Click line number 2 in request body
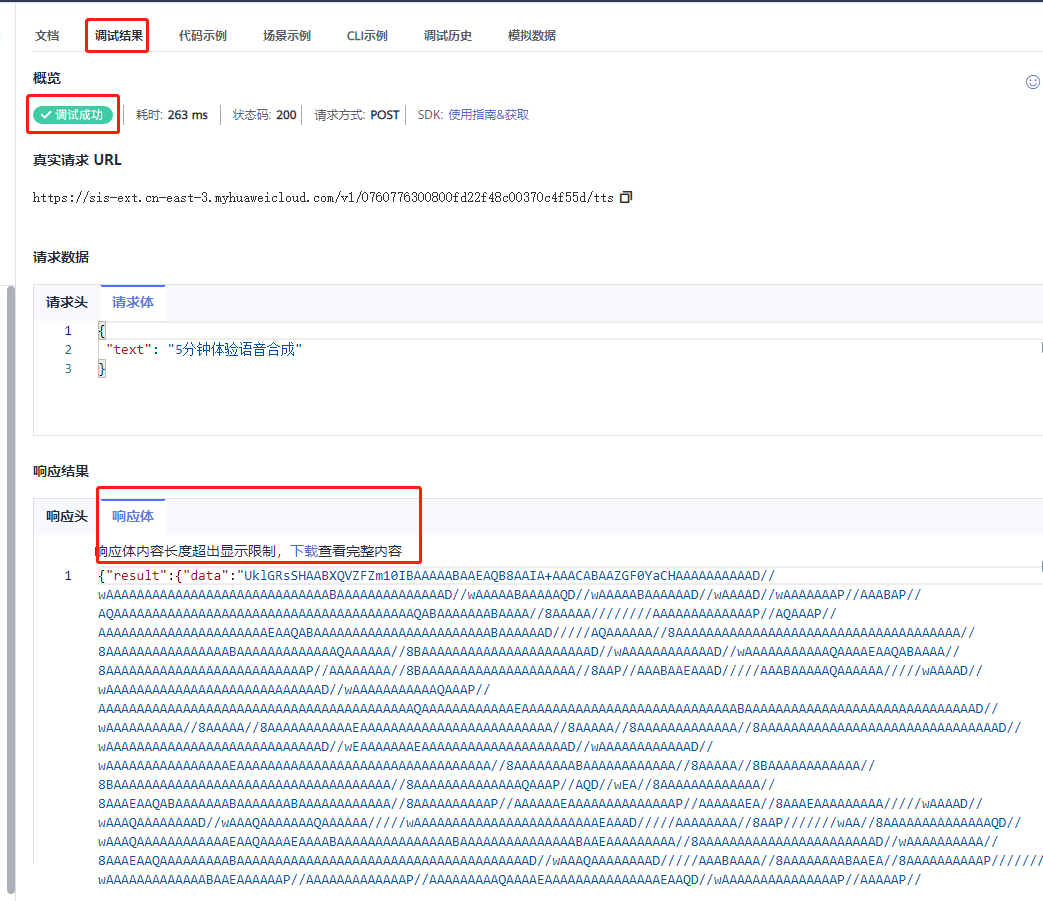 pyautogui.click(x=68, y=349)
